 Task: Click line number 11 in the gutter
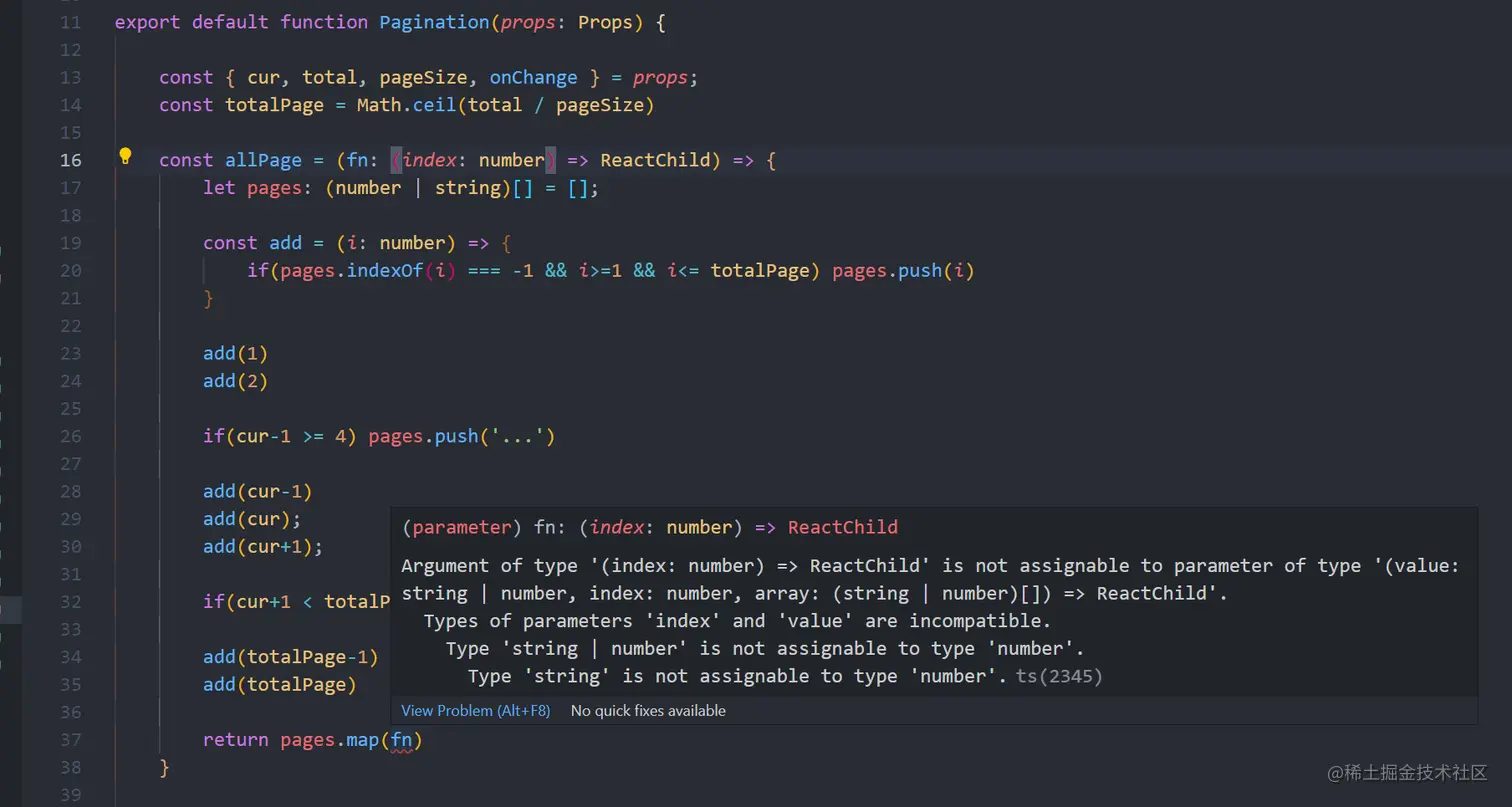click(70, 22)
